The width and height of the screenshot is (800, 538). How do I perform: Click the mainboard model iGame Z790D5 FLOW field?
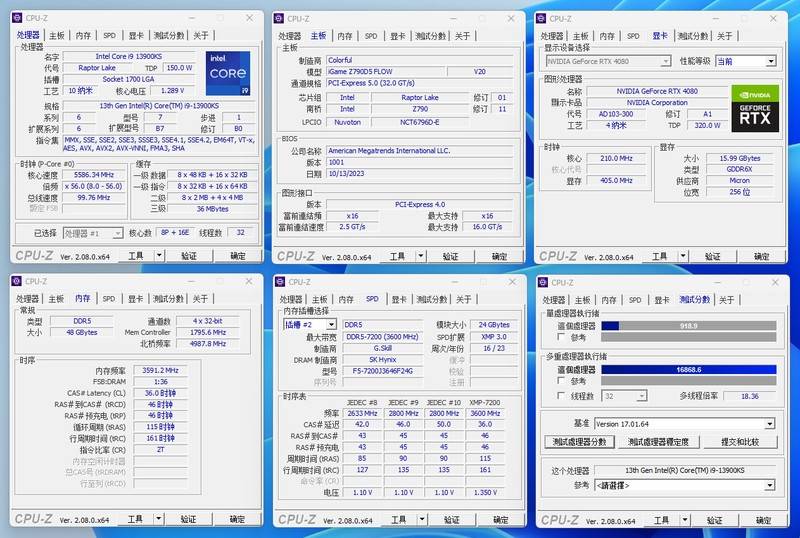(x=386, y=71)
